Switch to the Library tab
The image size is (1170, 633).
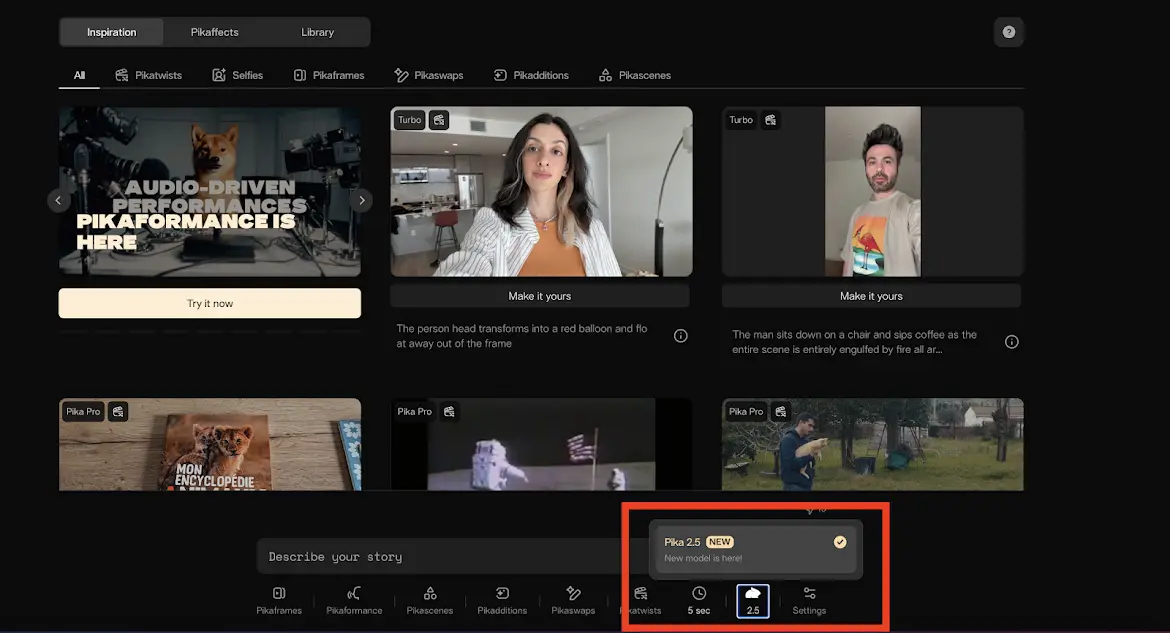pos(318,32)
